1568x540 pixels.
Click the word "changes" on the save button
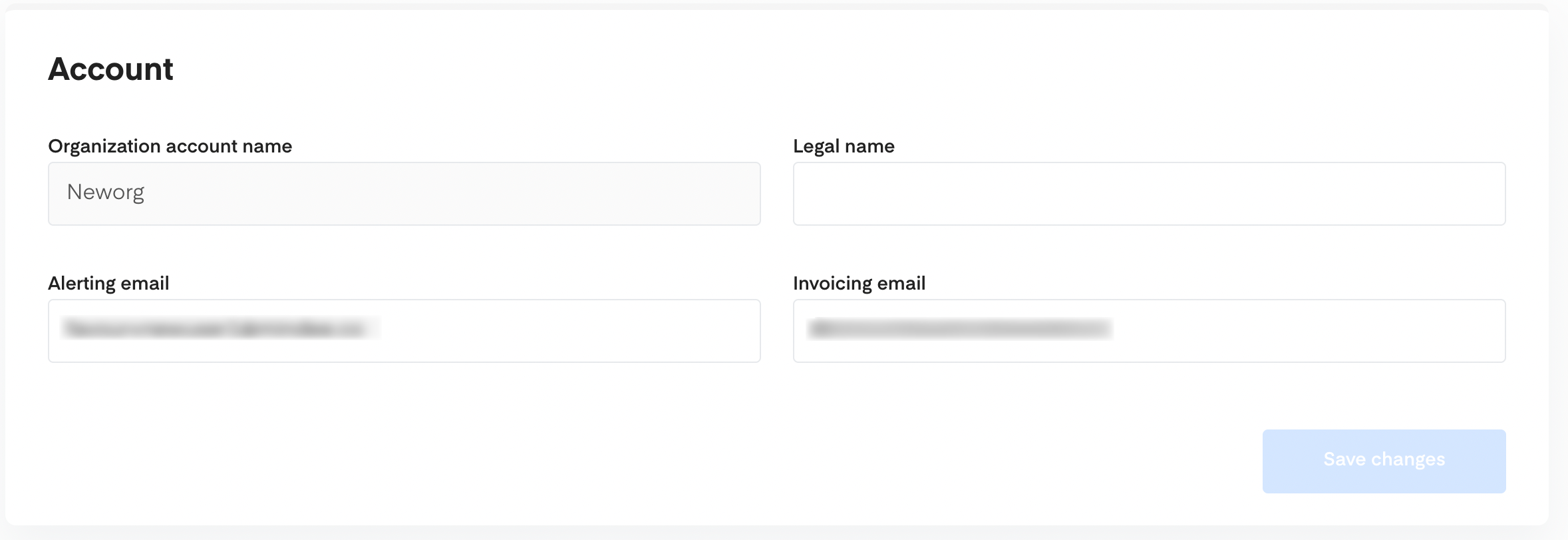pyautogui.click(x=1408, y=459)
